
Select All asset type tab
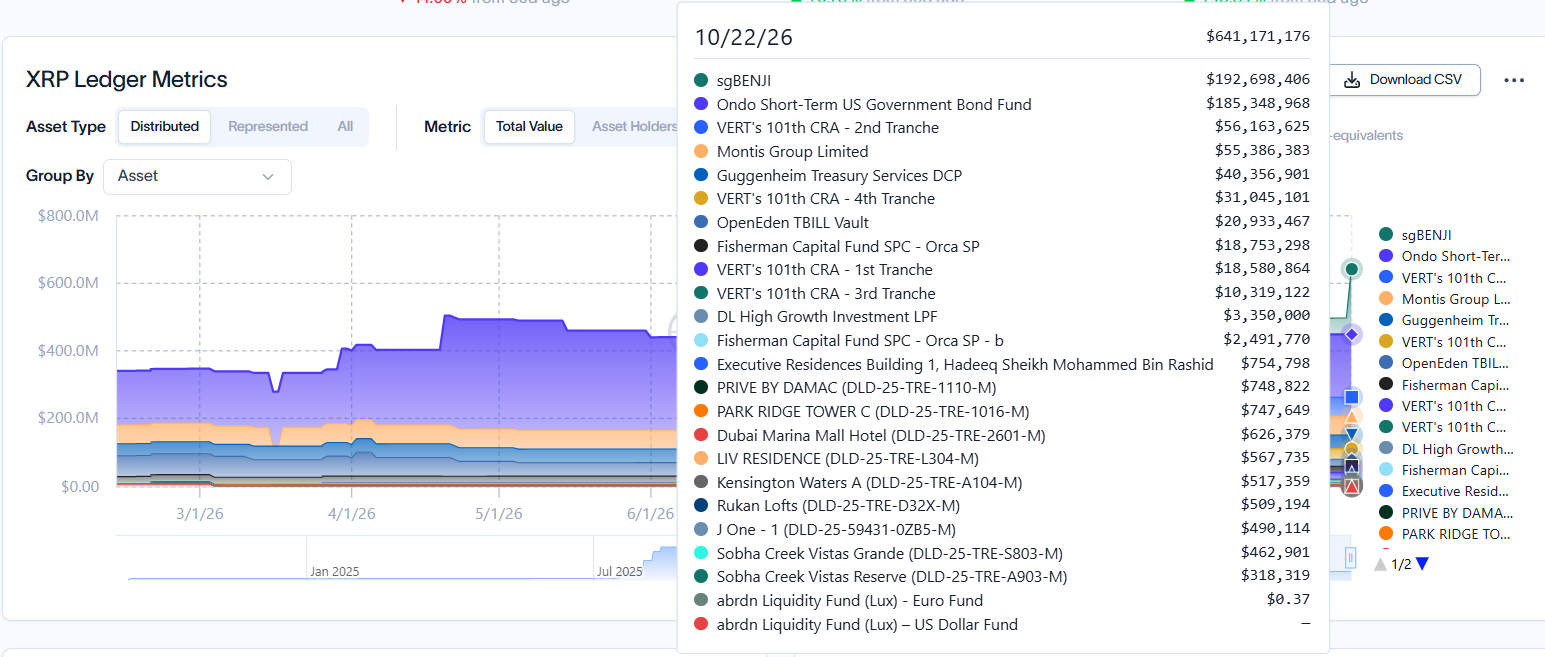pyautogui.click(x=345, y=127)
